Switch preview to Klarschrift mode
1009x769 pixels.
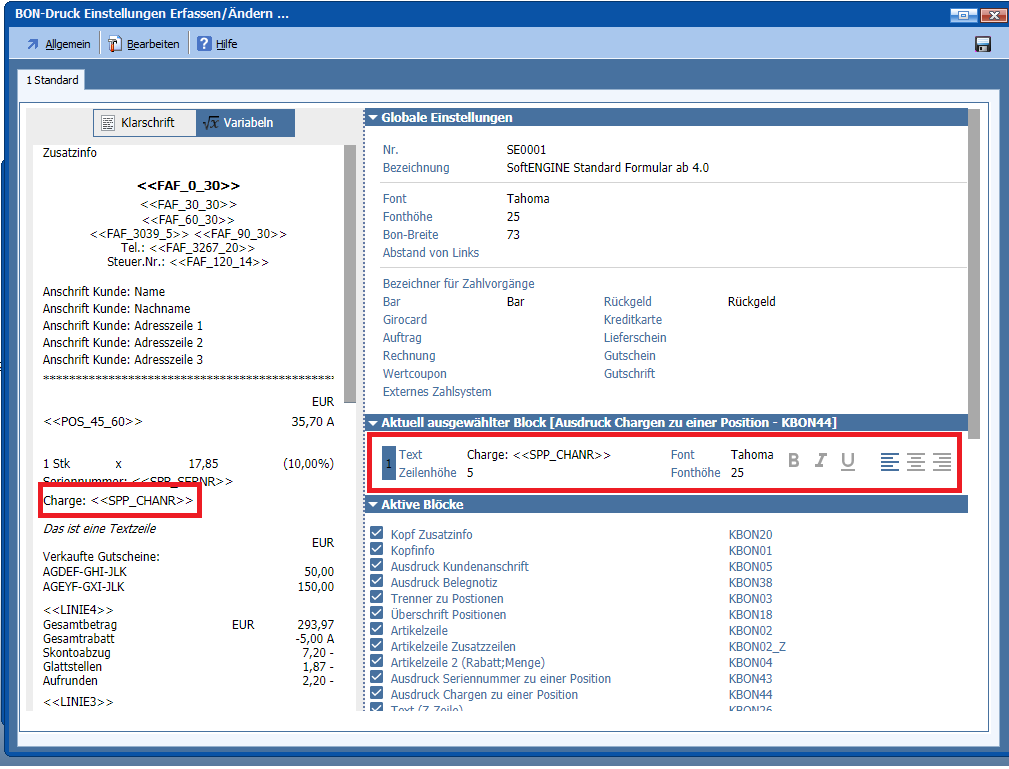click(x=146, y=123)
